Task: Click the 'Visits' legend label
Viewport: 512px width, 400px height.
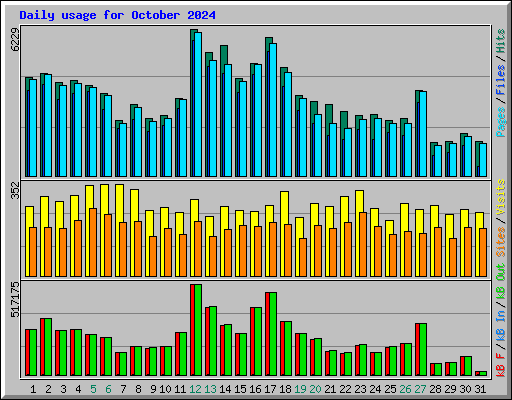Action: click(501, 197)
